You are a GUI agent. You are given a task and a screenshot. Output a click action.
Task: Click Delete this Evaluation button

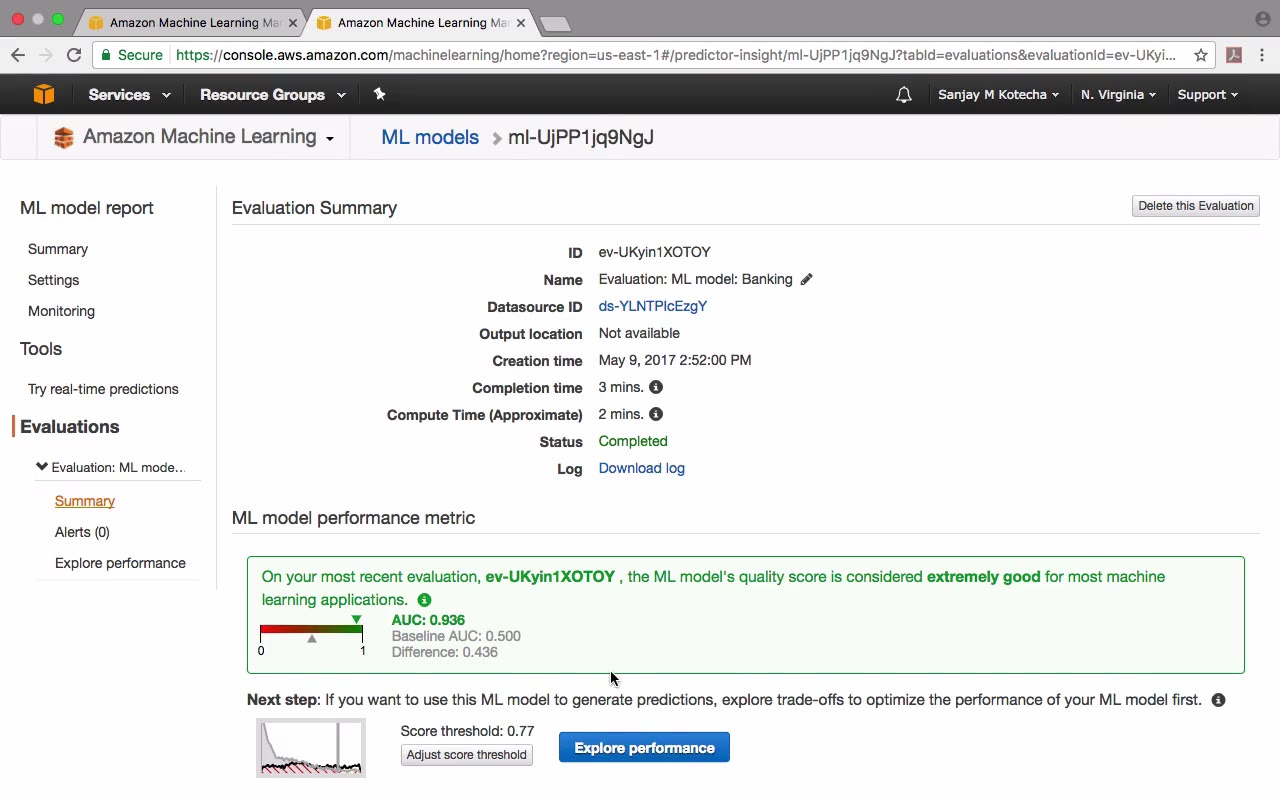1196,206
